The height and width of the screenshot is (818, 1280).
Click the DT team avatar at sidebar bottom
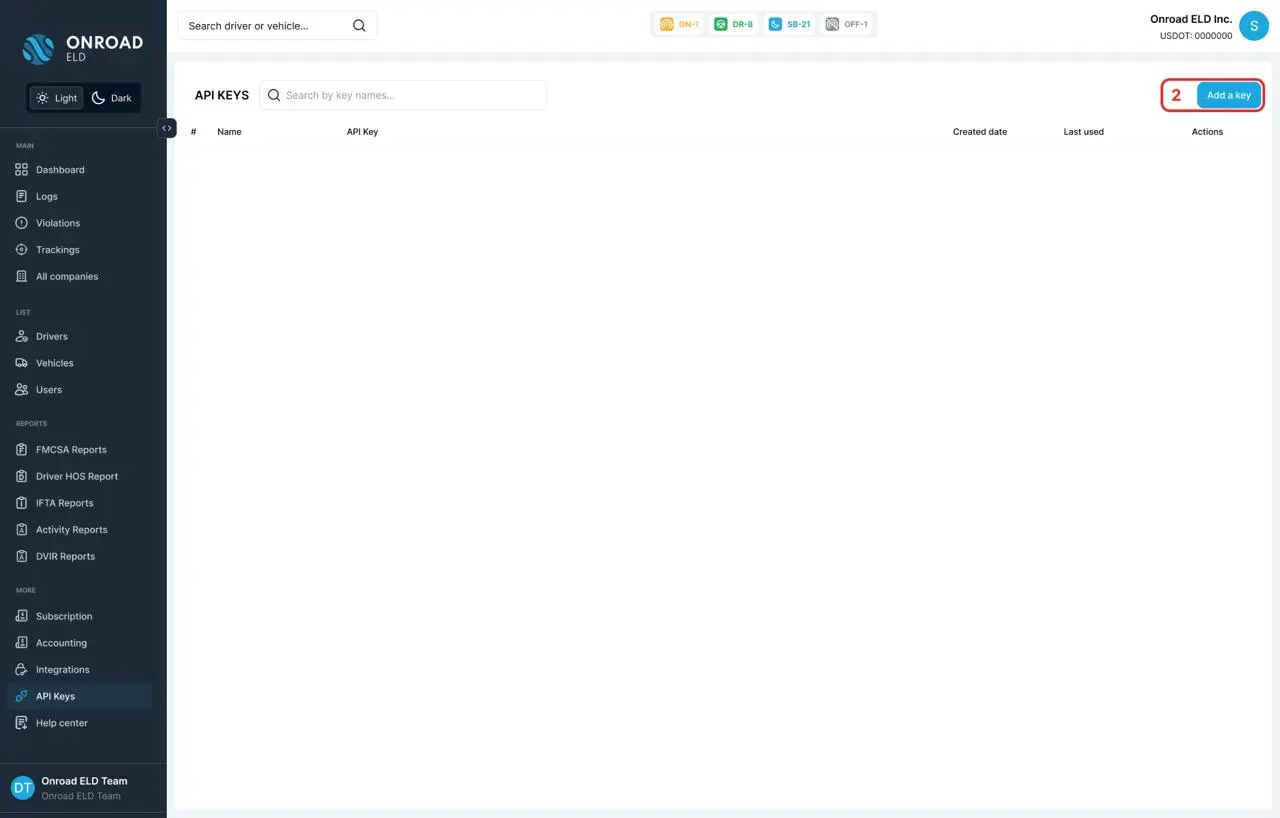click(23, 788)
